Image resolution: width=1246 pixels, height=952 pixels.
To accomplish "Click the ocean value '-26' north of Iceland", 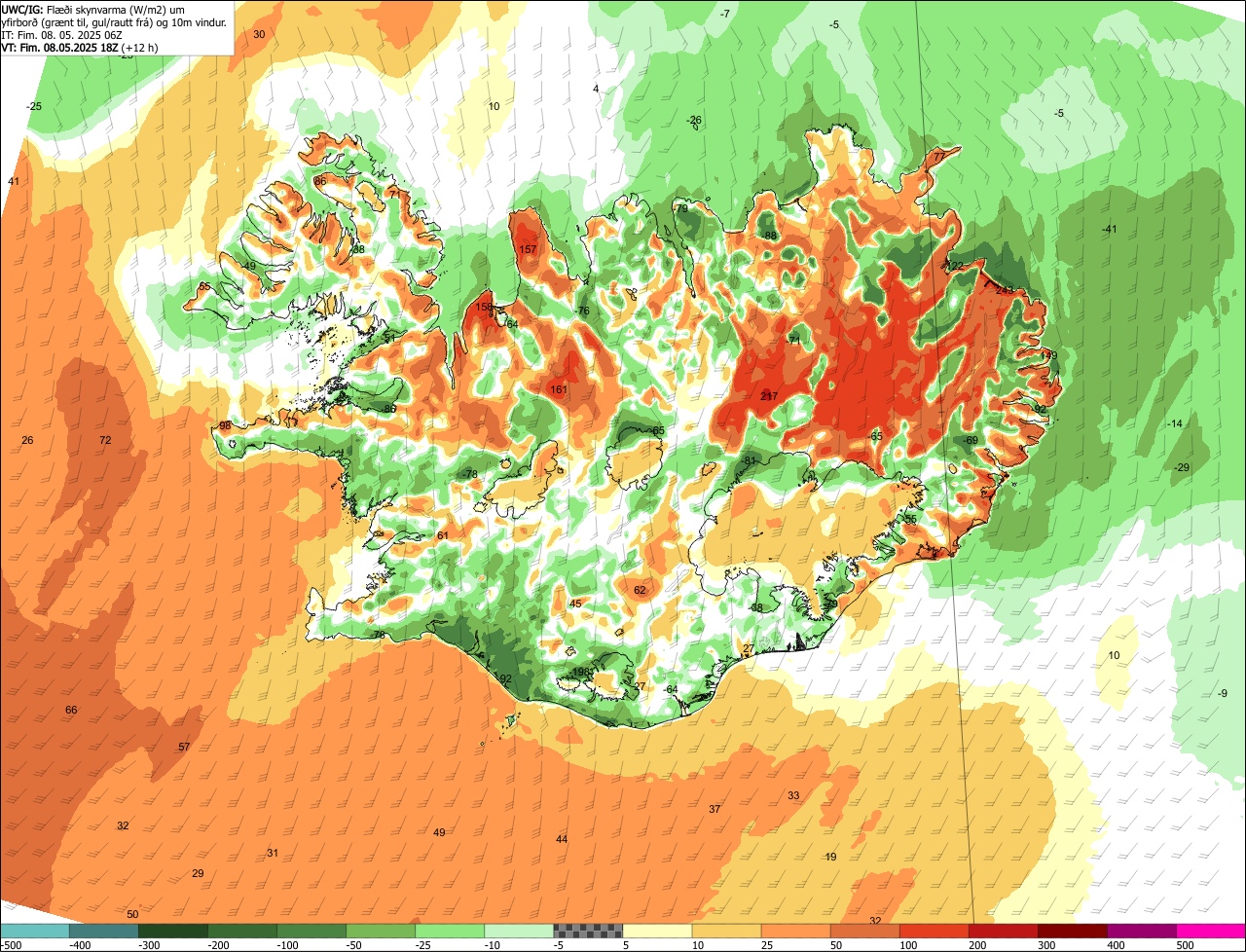I will pyautogui.click(x=693, y=121).
